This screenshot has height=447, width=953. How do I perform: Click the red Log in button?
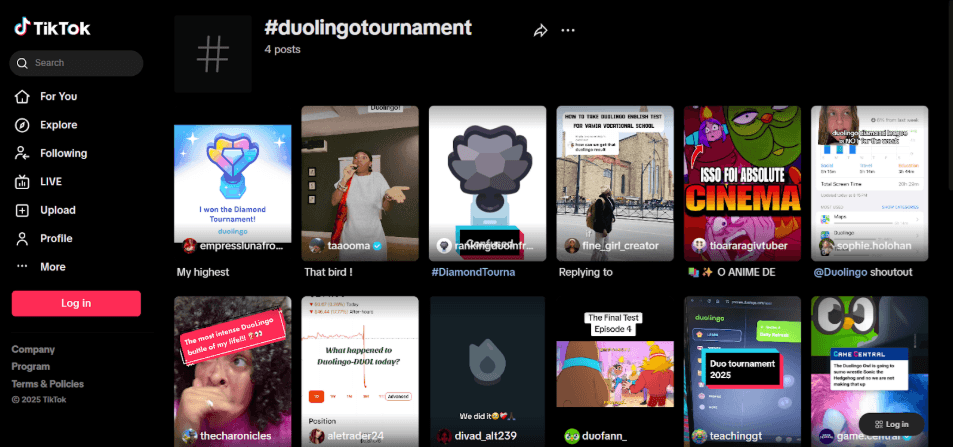point(76,303)
